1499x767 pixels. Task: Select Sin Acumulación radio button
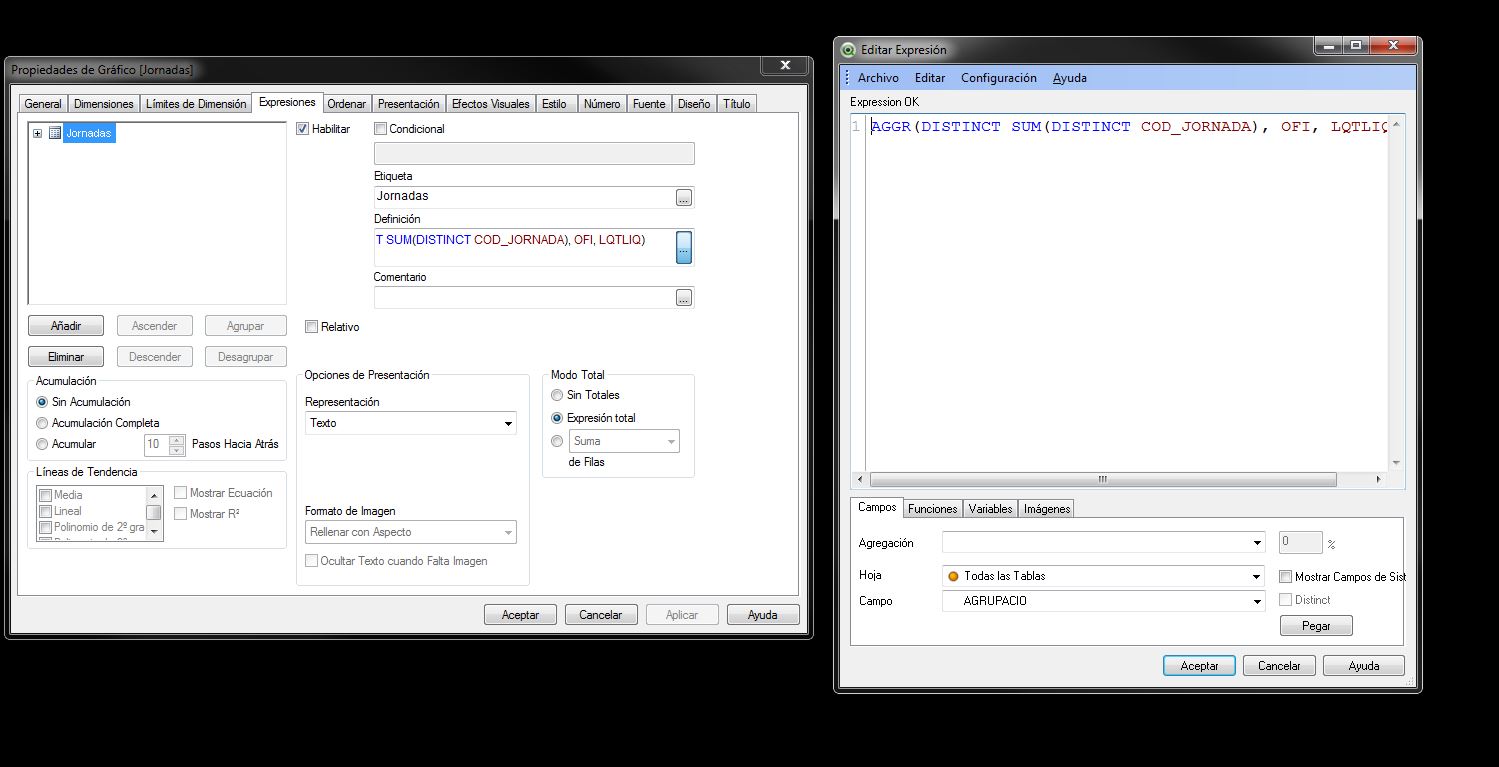(x=42, y=402)
